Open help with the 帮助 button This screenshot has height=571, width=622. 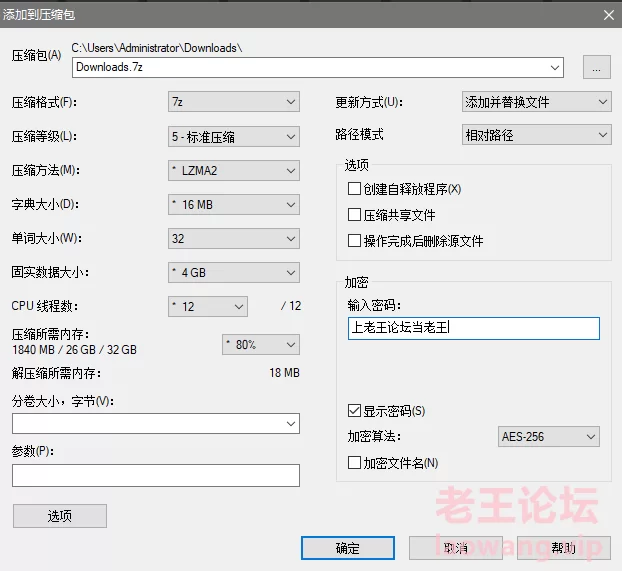(x=564, y=548)
